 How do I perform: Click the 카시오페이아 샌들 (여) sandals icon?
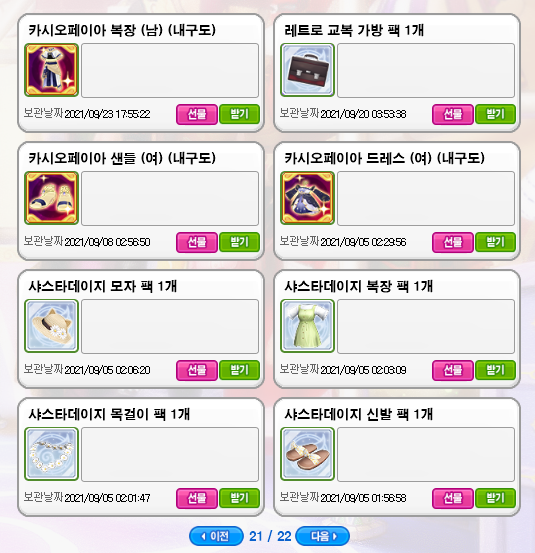coord(51,198)
